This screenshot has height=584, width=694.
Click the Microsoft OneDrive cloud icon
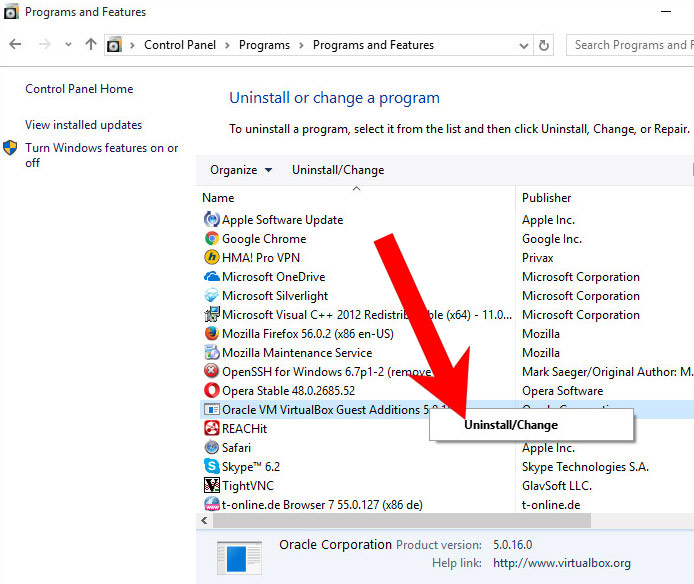point(212,276)
